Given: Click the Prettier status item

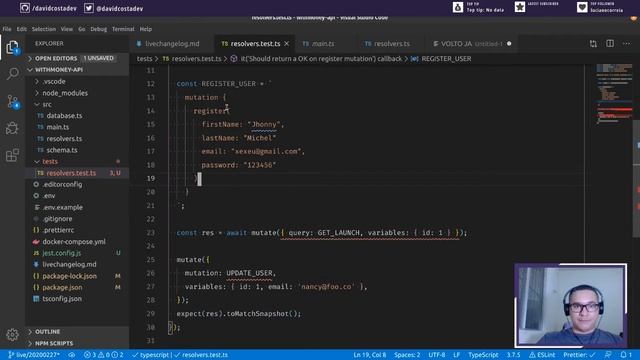Looking at the screenshot, I should click(x=579, y=355).
